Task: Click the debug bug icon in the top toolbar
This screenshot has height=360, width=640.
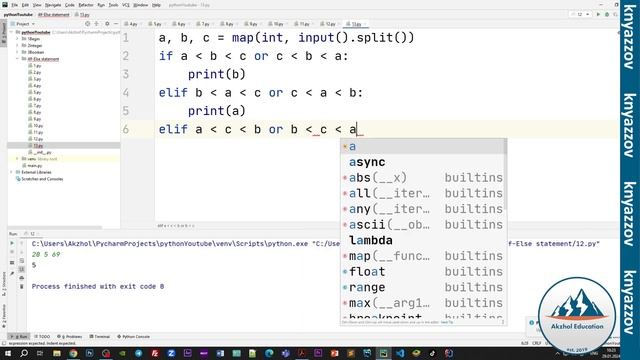Action: [607, 14]
